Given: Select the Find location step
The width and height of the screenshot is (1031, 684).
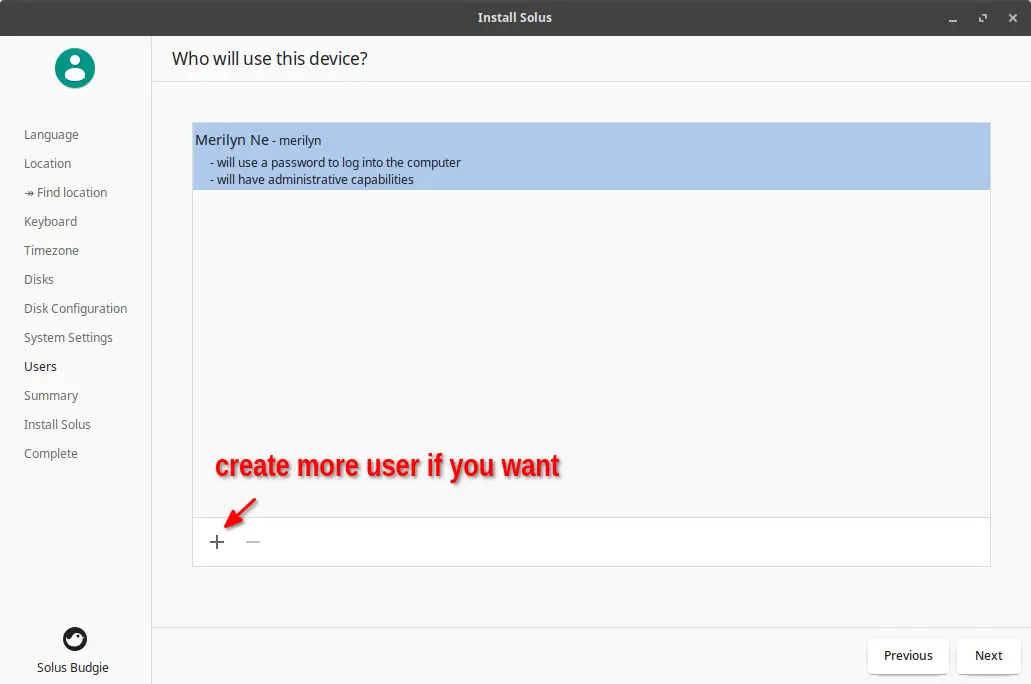Looking at the screenshot, I should [x=66, y=193].
